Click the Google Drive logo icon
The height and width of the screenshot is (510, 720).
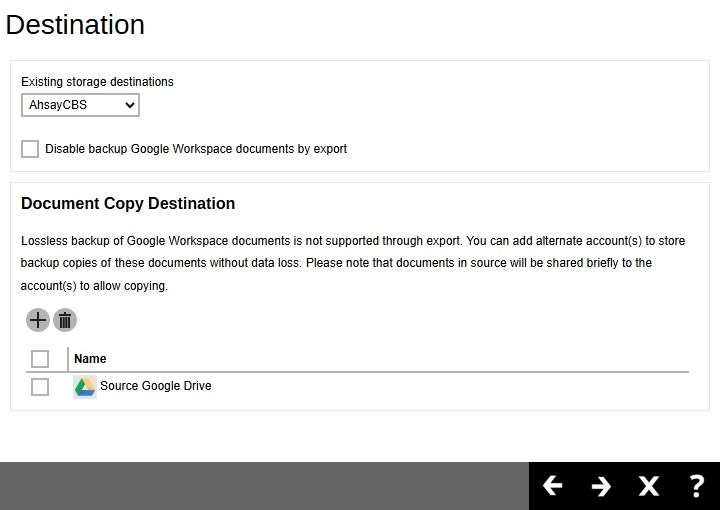coord(85,387)
